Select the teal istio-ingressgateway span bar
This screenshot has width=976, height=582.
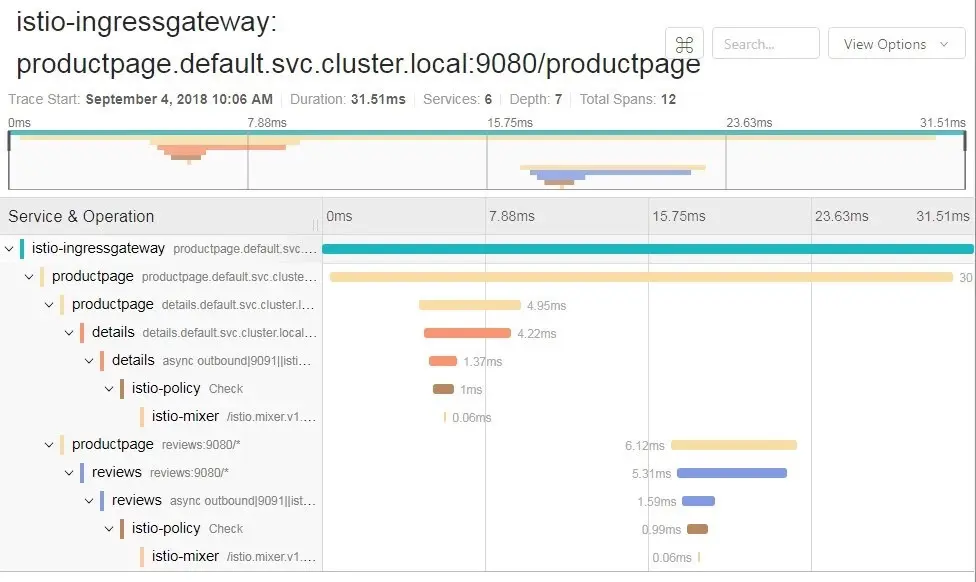(648, 249)
